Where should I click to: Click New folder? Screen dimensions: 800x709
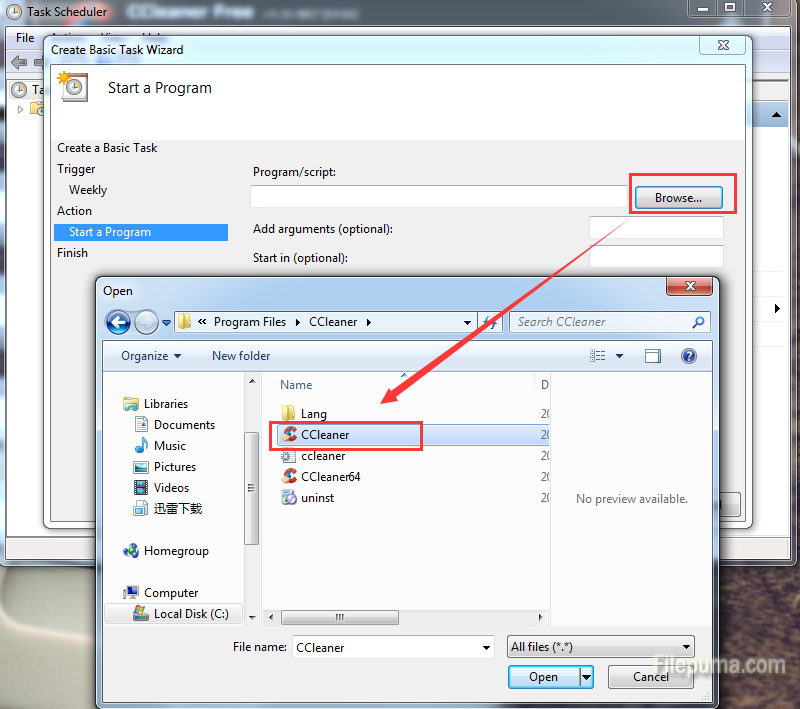click(x=241, y=356)
